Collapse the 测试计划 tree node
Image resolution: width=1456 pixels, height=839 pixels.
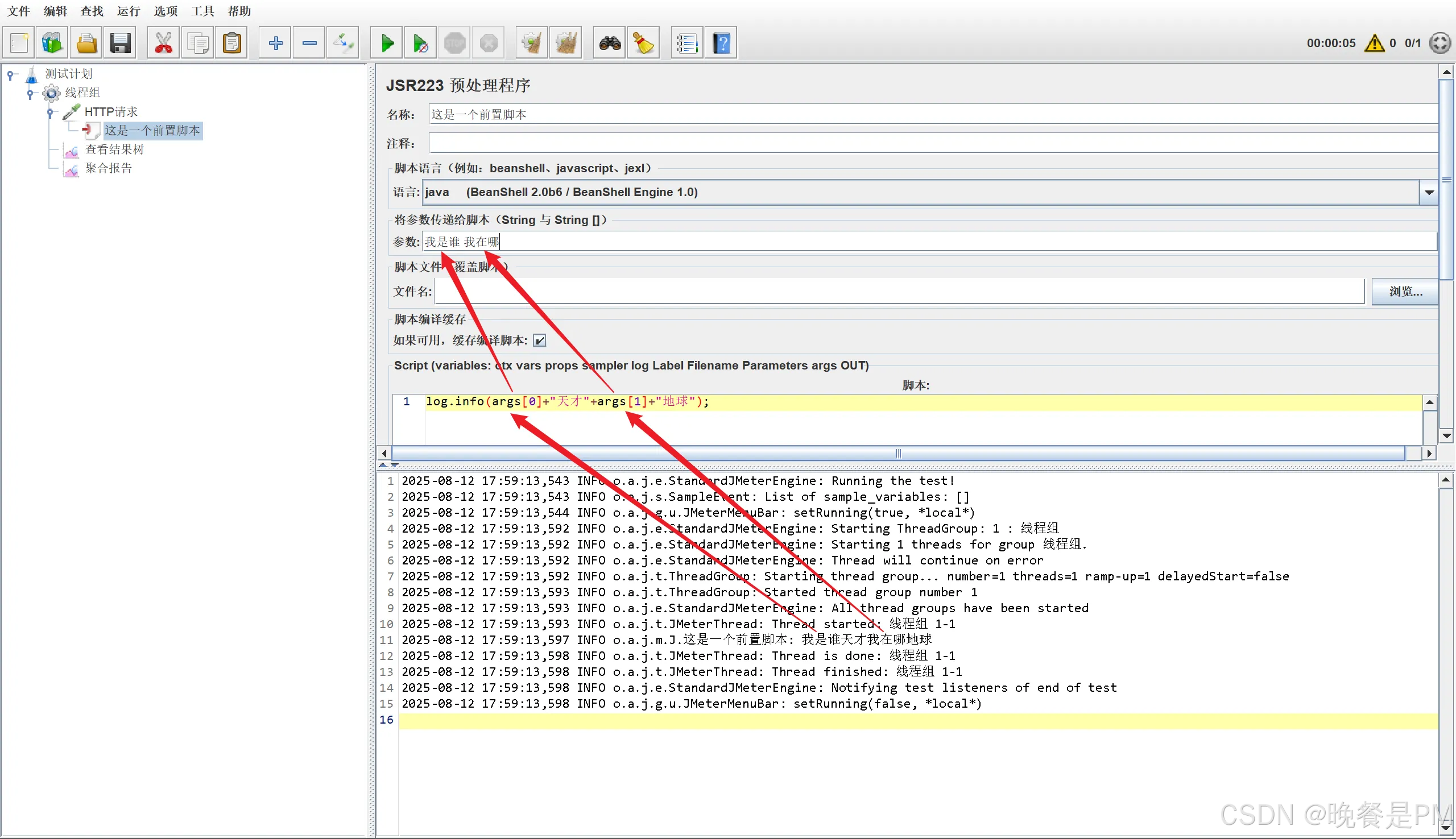10,74
